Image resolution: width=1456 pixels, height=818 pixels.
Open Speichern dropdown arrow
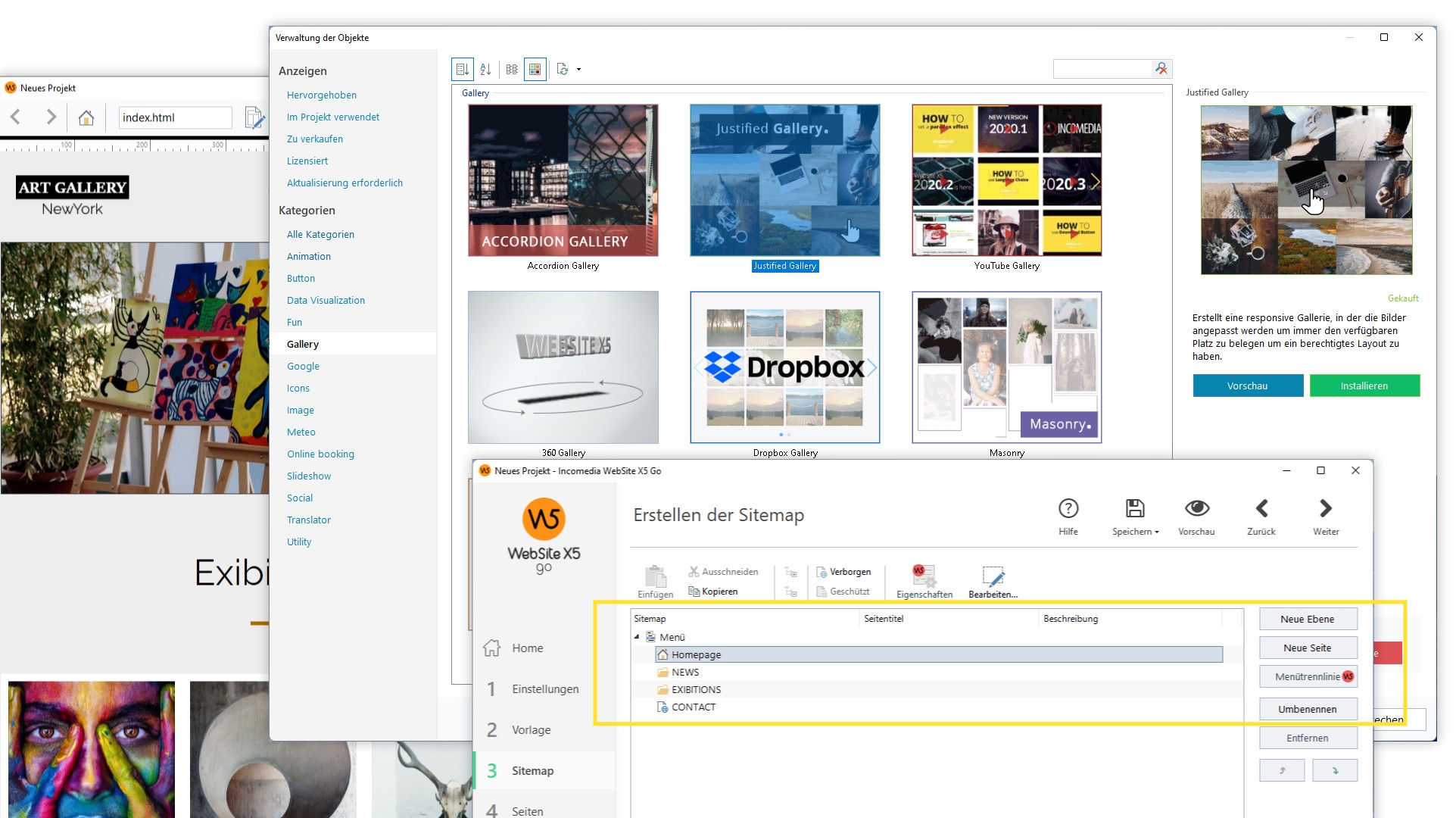[1157, 532]
